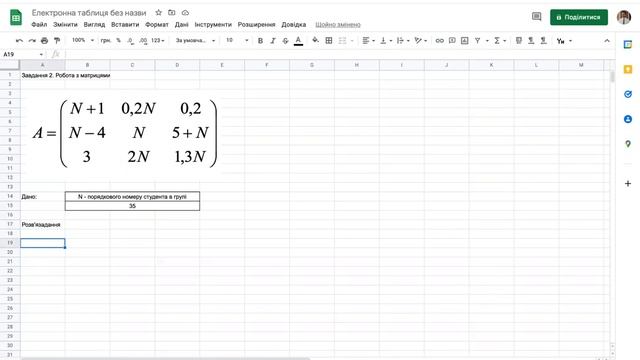The height and width of the screenshot is (360, 640).
Task: Open the Google account avatar
Action: [624, 17]
